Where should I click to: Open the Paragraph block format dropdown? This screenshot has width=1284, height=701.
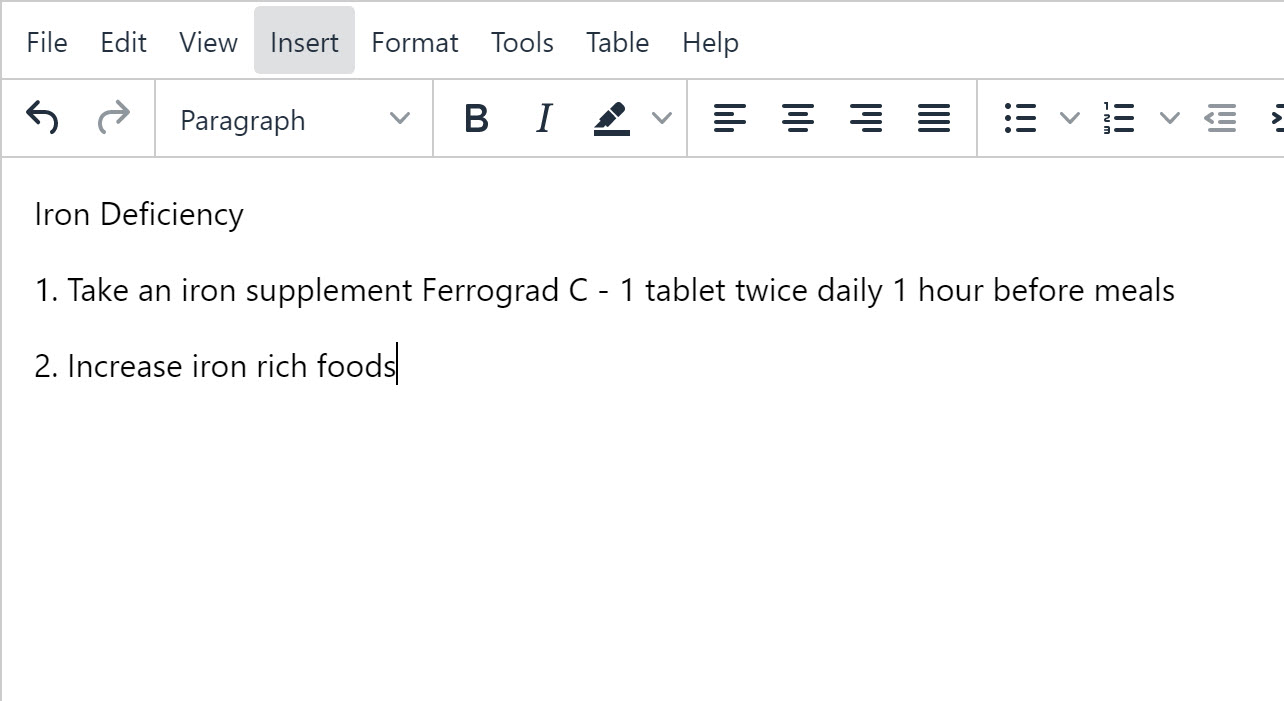click(x=294, y=119)
